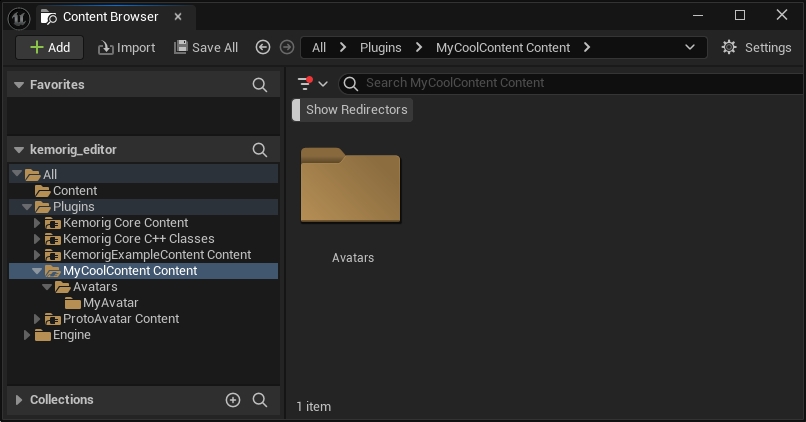This screenshot has width=806, height=422.
Task: Add a new collection with plus icon
Action: click(x=233, y=400)
